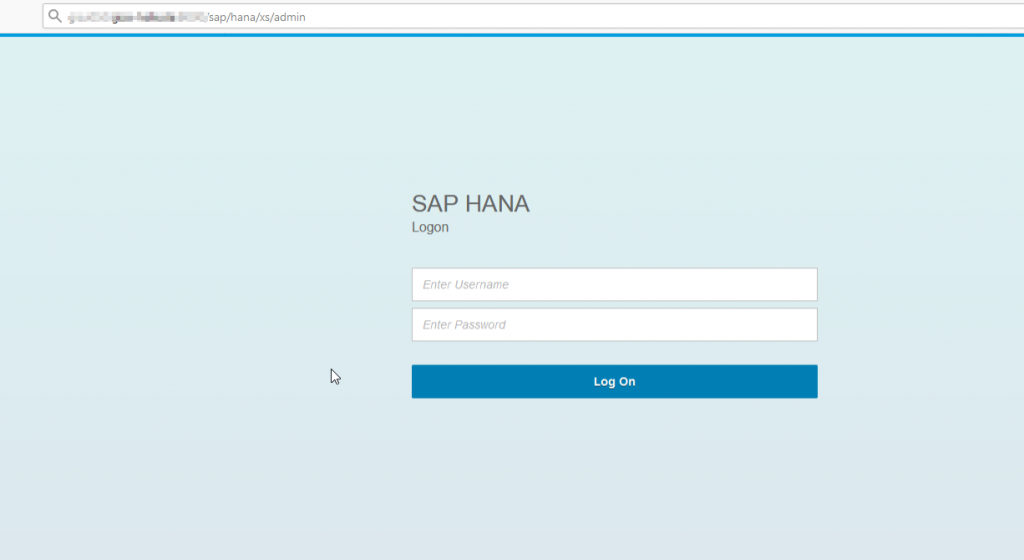Viewport: 1024px width, 560px height.
Task: Click the search magnifier icon in address bar
Action: pyautogui.click(x=55, y=16)
